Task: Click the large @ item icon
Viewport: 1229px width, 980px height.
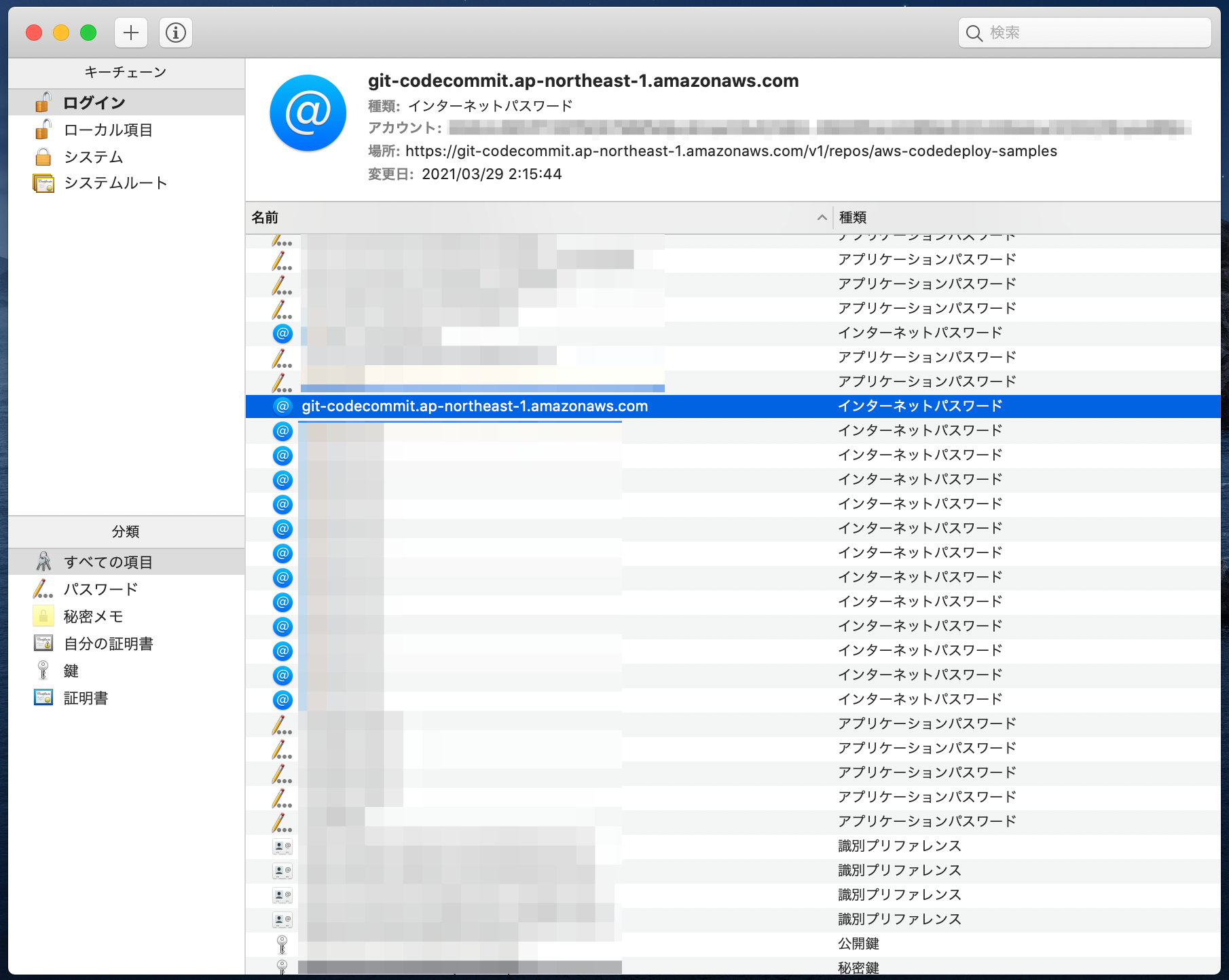Action: [x=308, y=113]
